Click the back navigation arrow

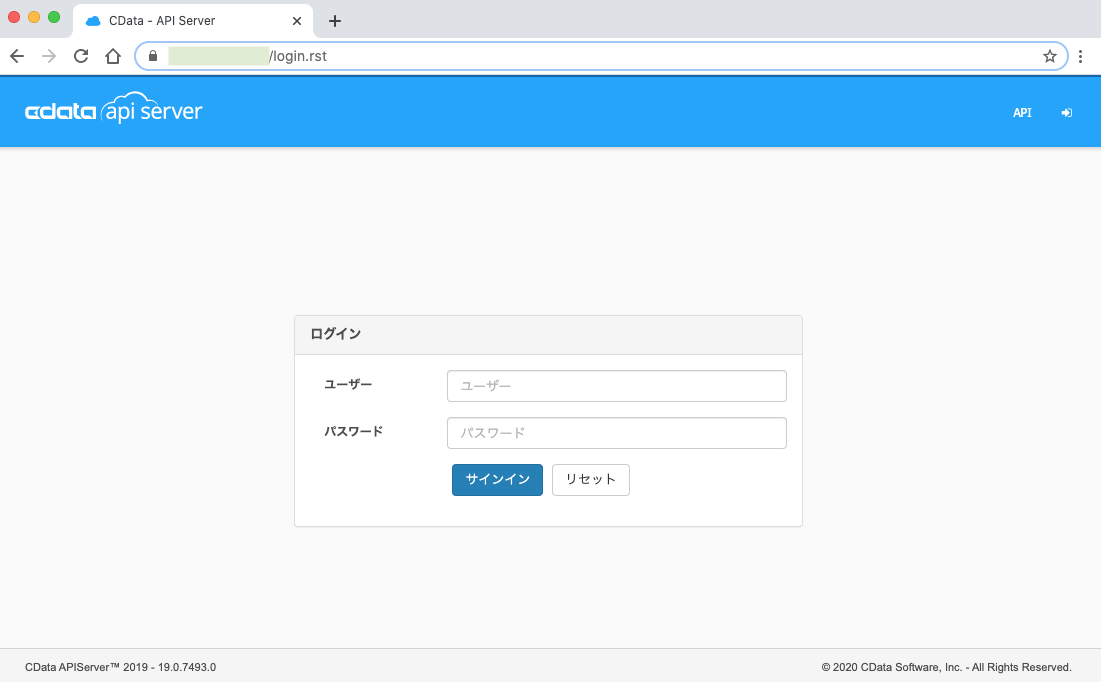[x=16, y=56]
